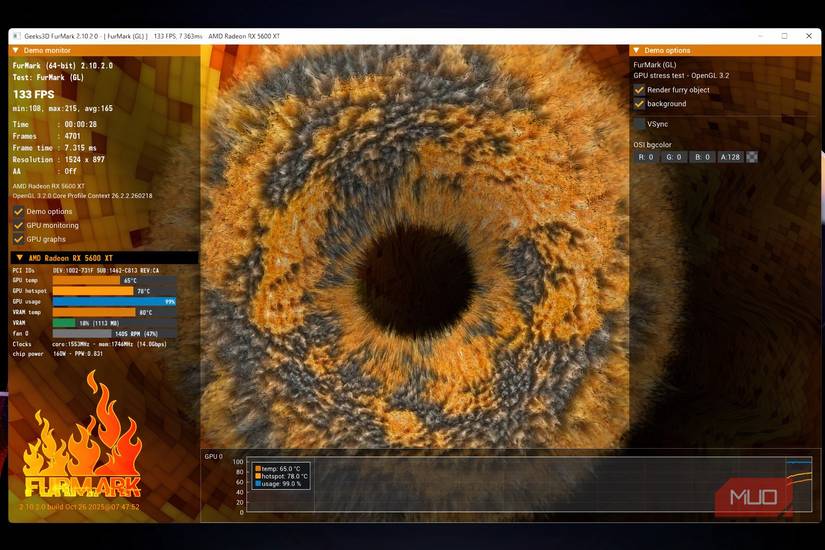Click the OpenGL 3.2.0 Core Profile Context text
Image resolution: width=825 pixels, height=550 pixels.
pos(83,196)
